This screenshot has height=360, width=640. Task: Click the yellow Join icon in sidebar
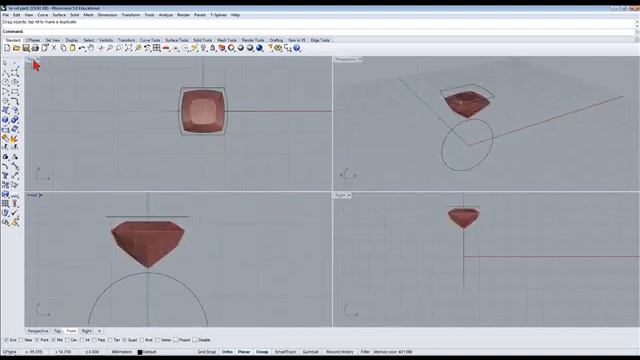pos(5,139)
